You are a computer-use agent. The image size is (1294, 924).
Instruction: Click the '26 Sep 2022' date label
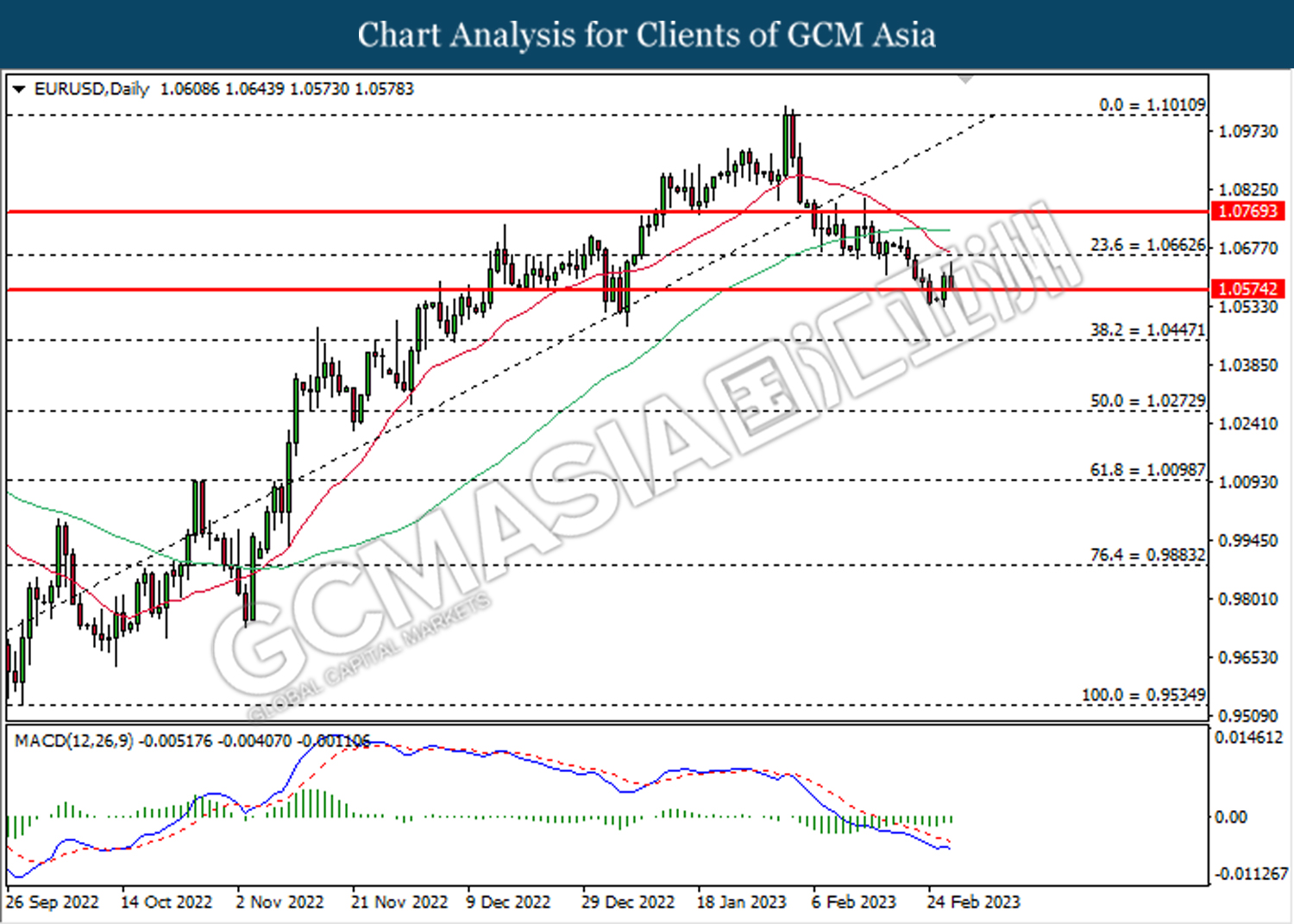(x=53, y=902)
